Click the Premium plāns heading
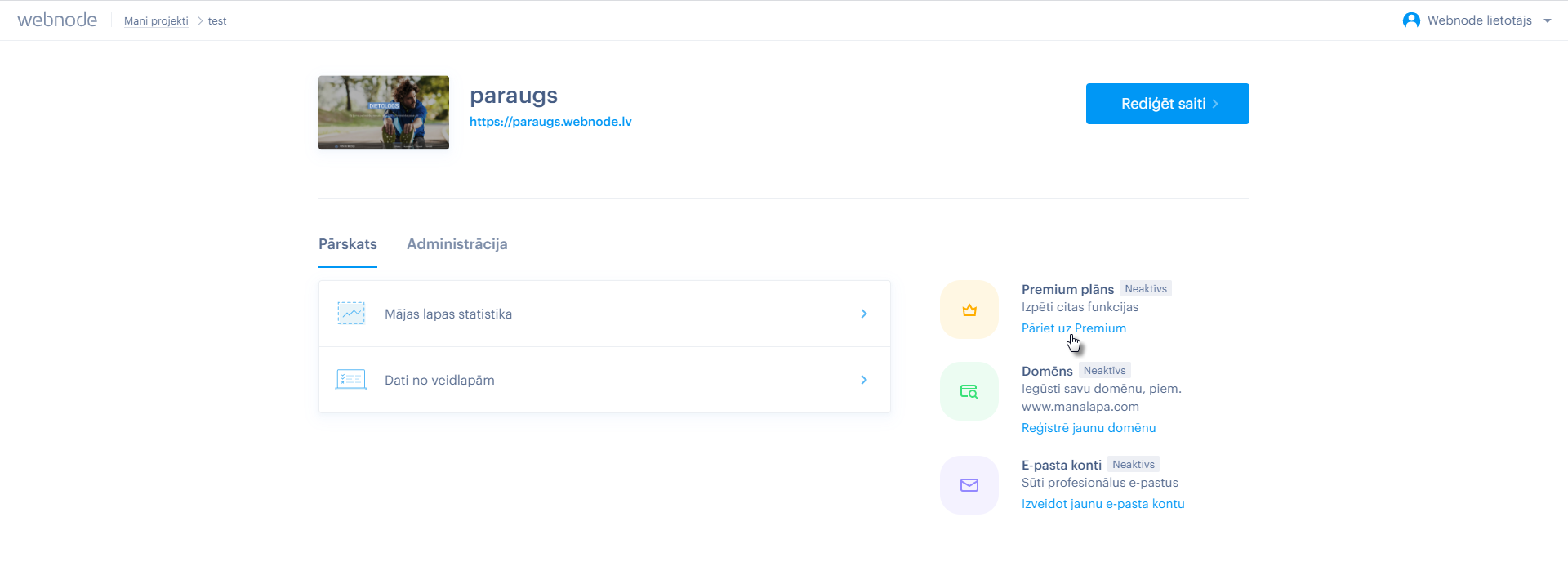This screenshot has width=1568, height=566. (1067, 289)
